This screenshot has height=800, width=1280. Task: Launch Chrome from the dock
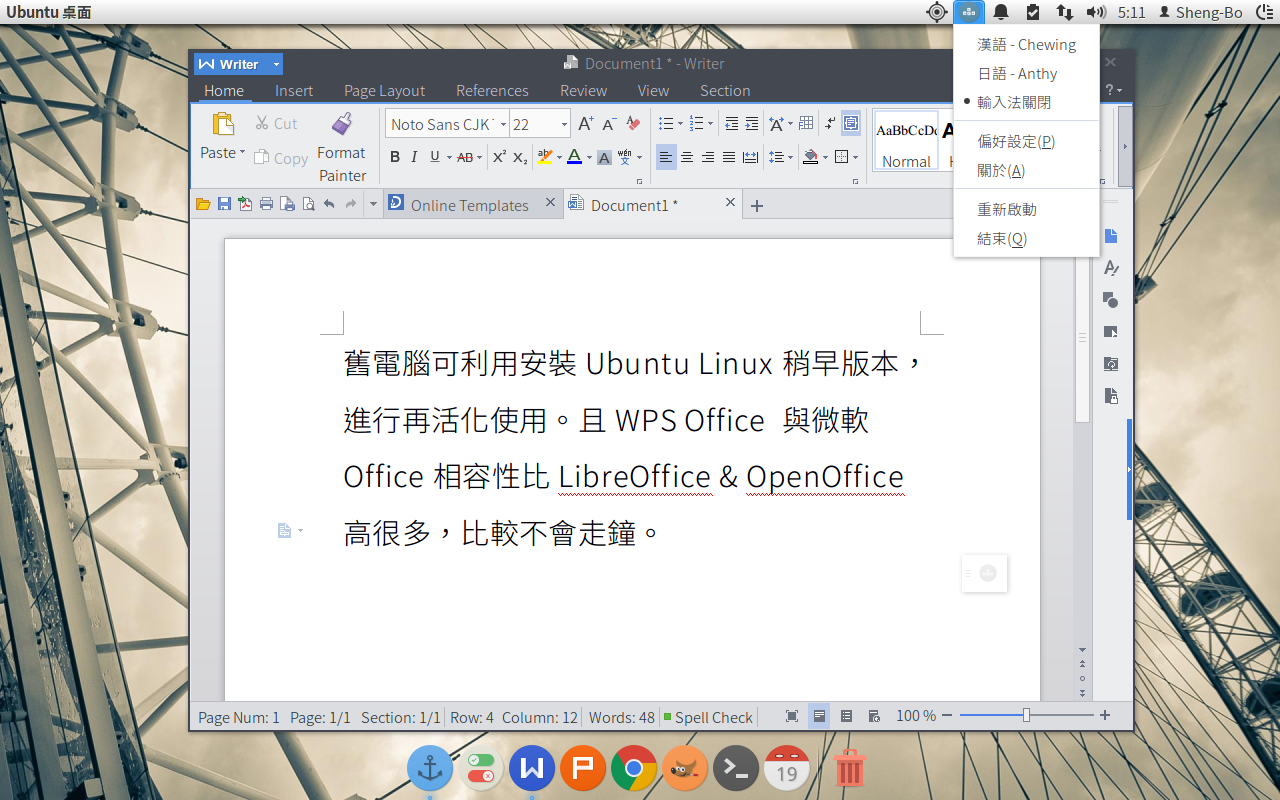(634, 768)
